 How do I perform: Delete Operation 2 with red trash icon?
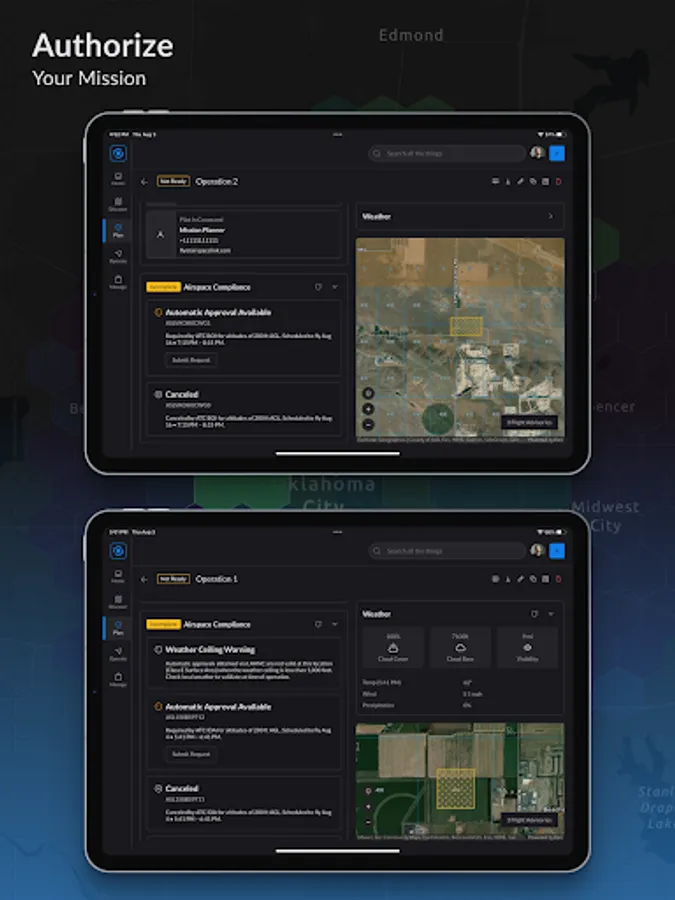[558, 181]
